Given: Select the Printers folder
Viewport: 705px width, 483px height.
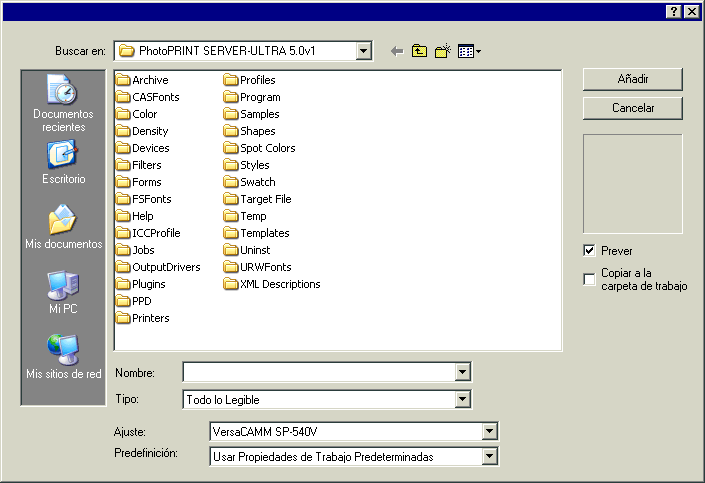Looking at the screenshot, I should point(143,318).
